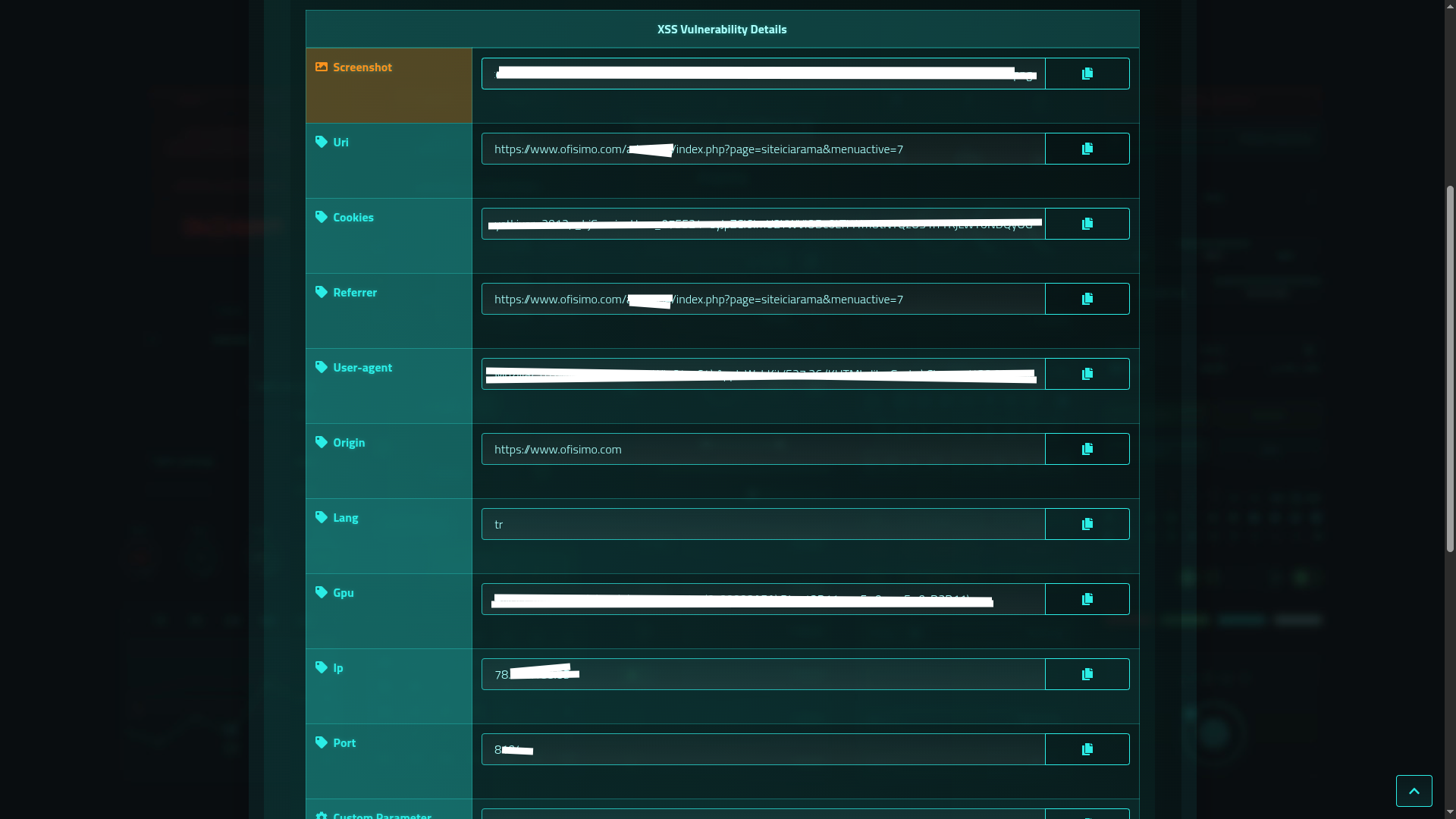Copy the Port value
Viewport: 1456px width, 819px height.
(x=1087, y=749)
